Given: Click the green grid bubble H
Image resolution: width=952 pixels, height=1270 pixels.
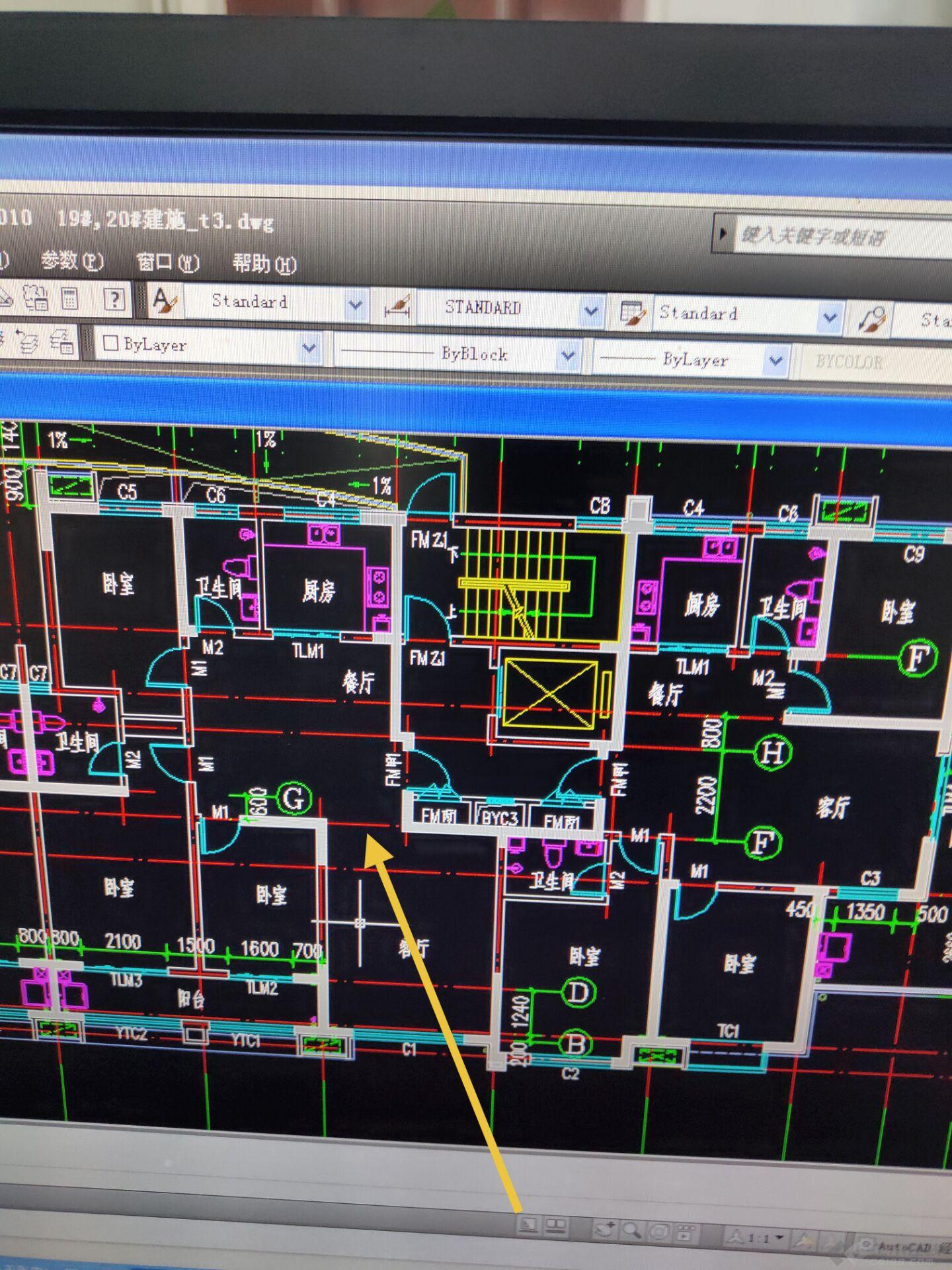Looking at the screenshot, I should point(772,752).
